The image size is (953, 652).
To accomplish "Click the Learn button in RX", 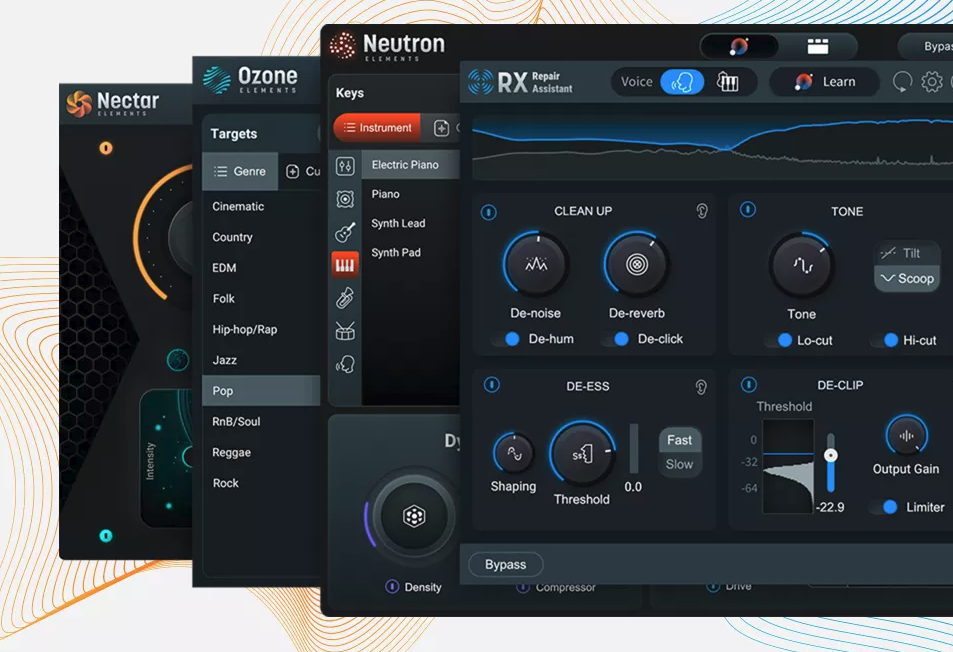I will 824,81.
